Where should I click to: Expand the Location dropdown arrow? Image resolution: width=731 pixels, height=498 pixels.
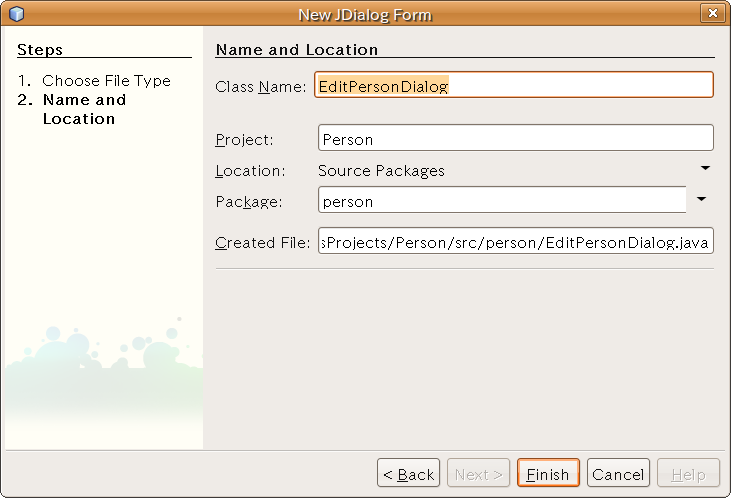pos(704,169)
